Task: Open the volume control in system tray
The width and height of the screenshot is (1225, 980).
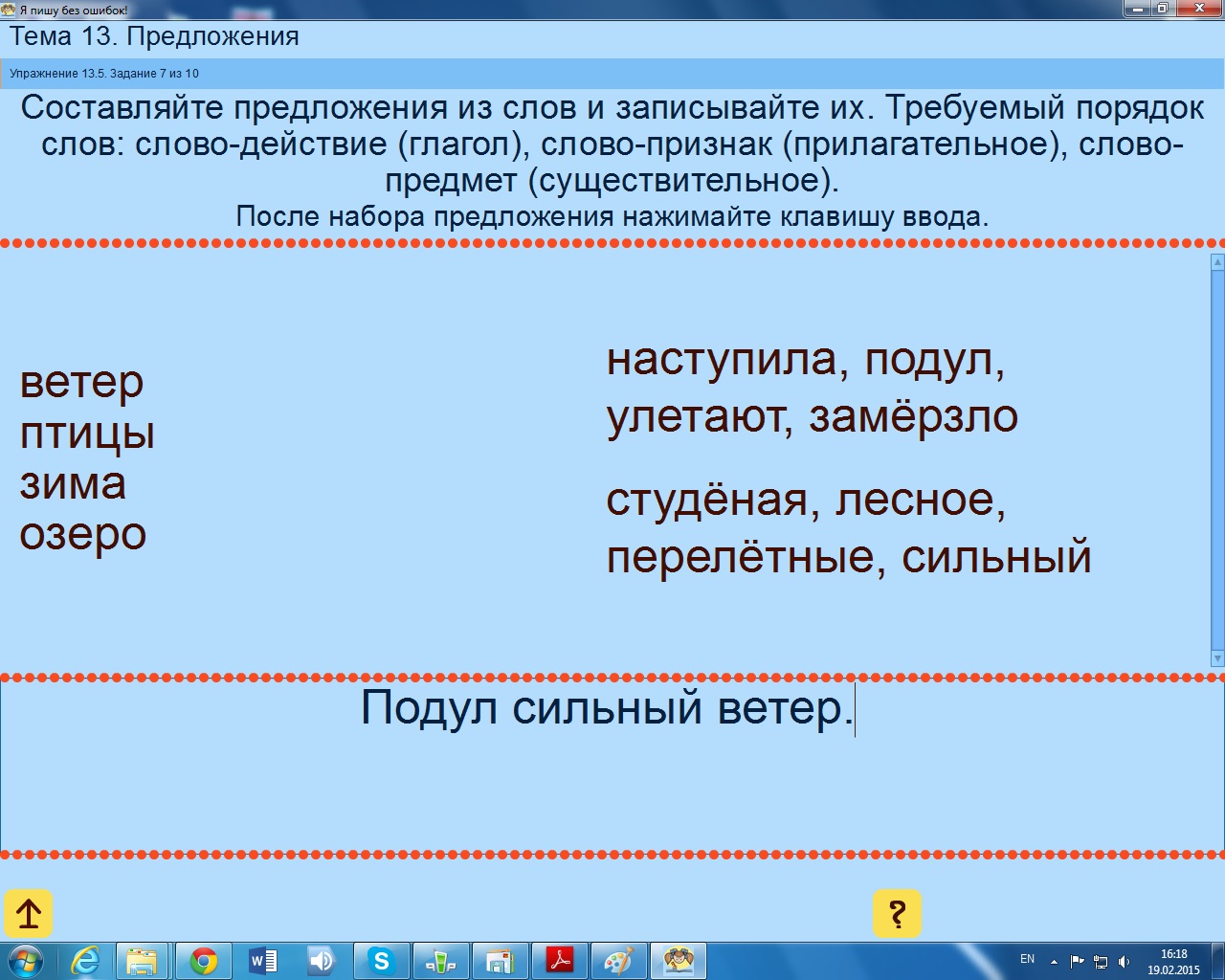Action: [1124, 961]
